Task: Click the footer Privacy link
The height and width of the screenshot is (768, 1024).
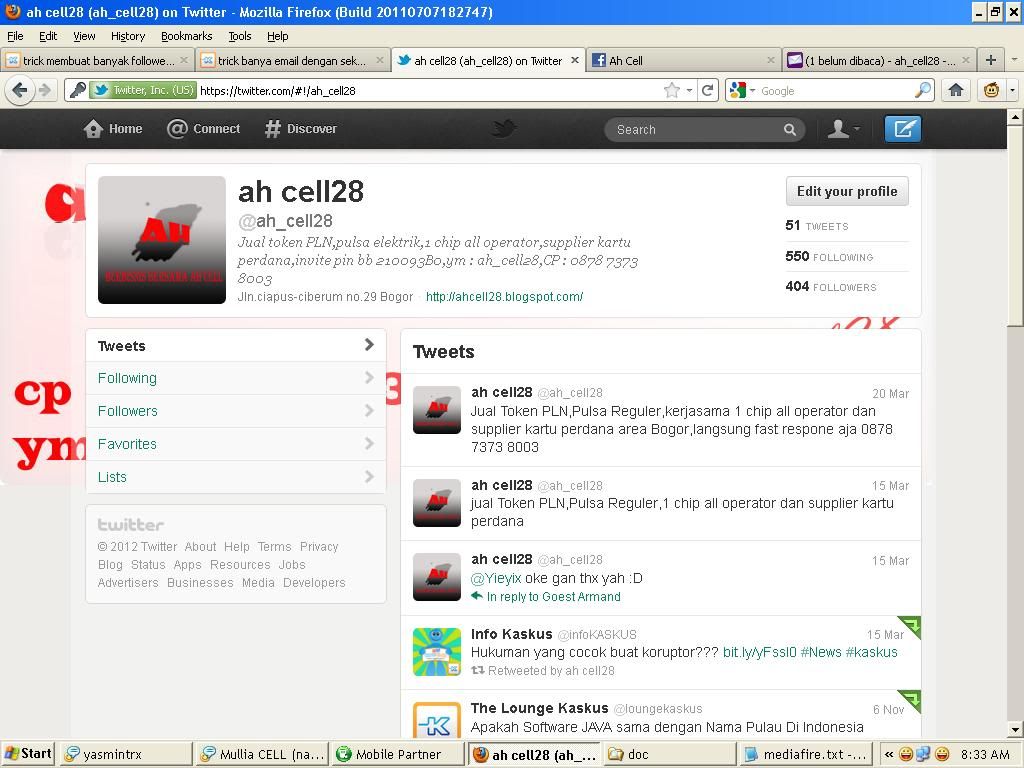Action: (x=319, y=547)
